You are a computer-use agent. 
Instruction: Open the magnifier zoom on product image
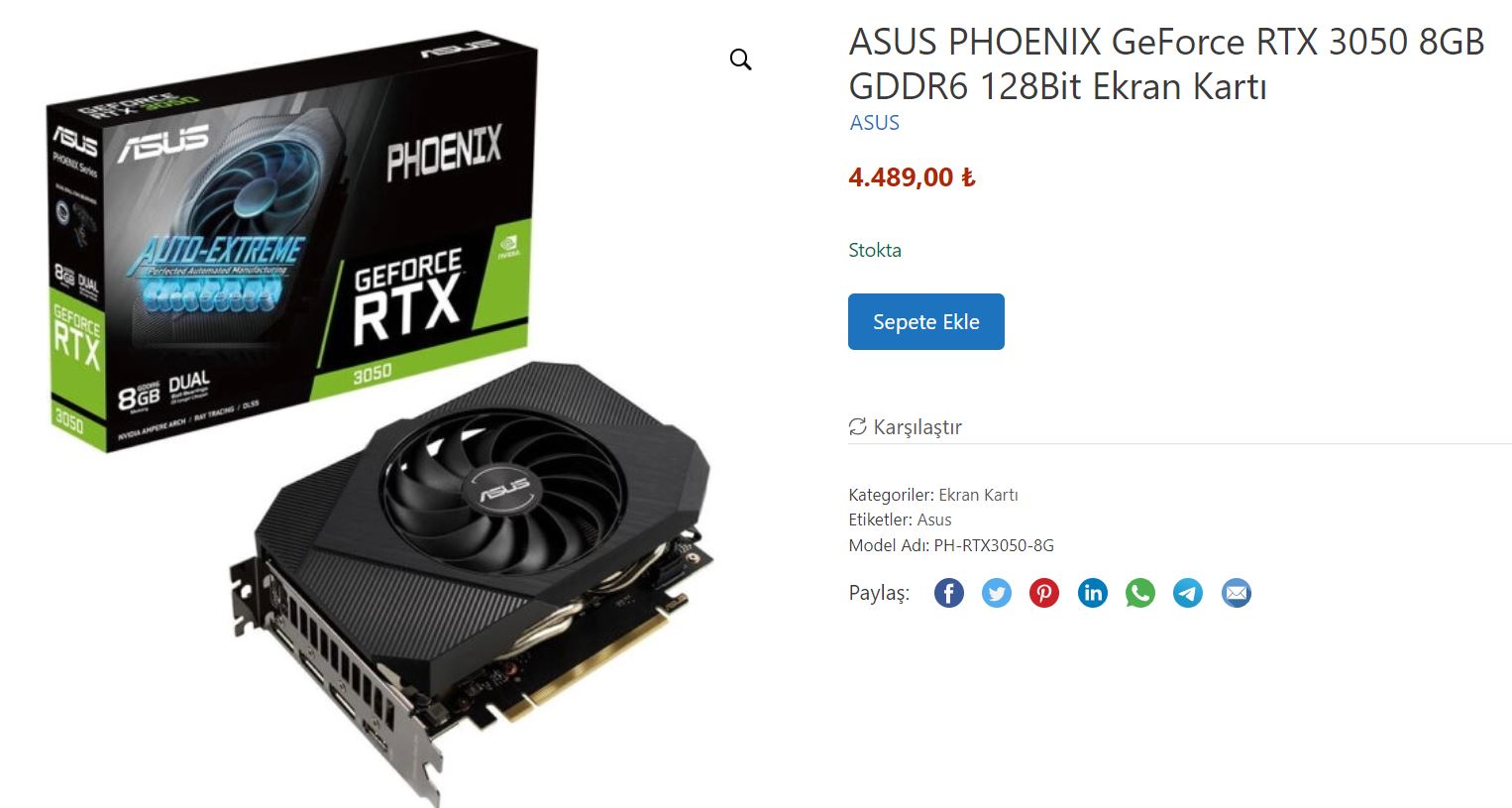[740, 59]
